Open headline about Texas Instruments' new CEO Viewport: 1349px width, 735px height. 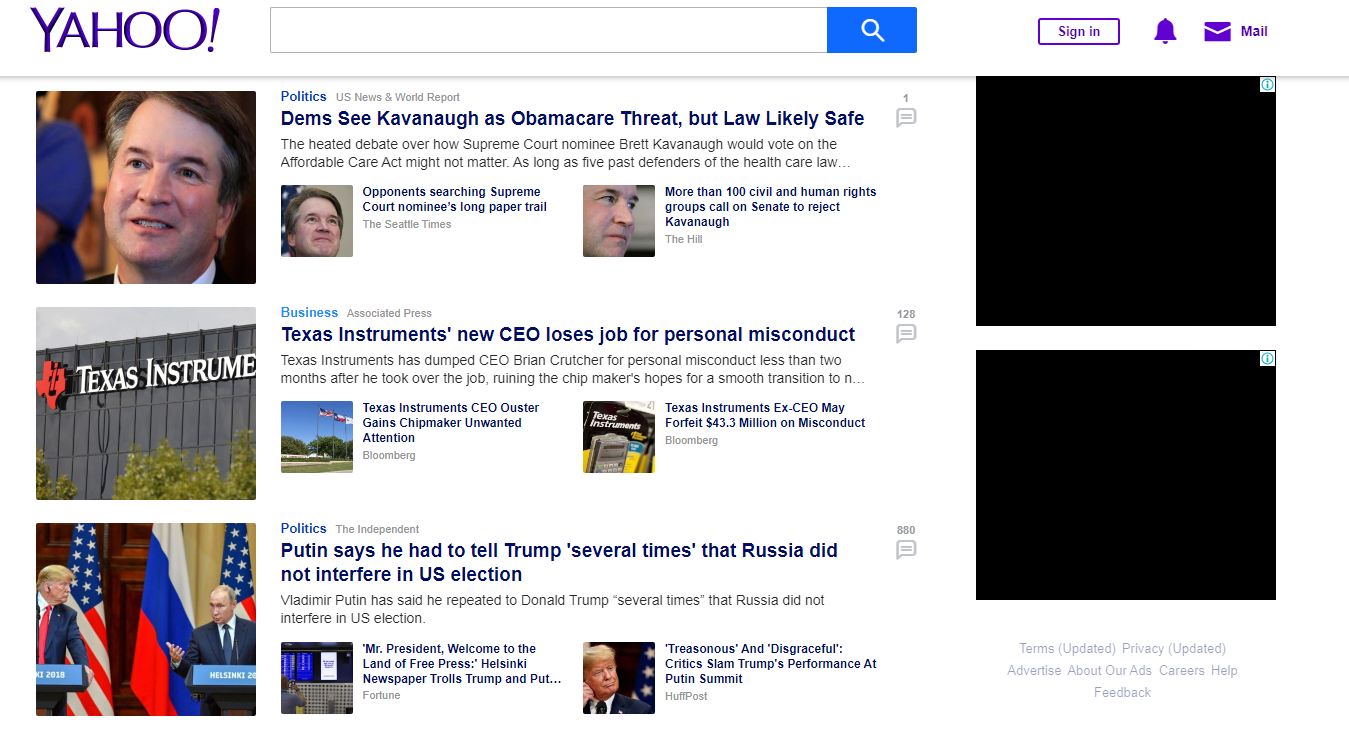(568, 335)
